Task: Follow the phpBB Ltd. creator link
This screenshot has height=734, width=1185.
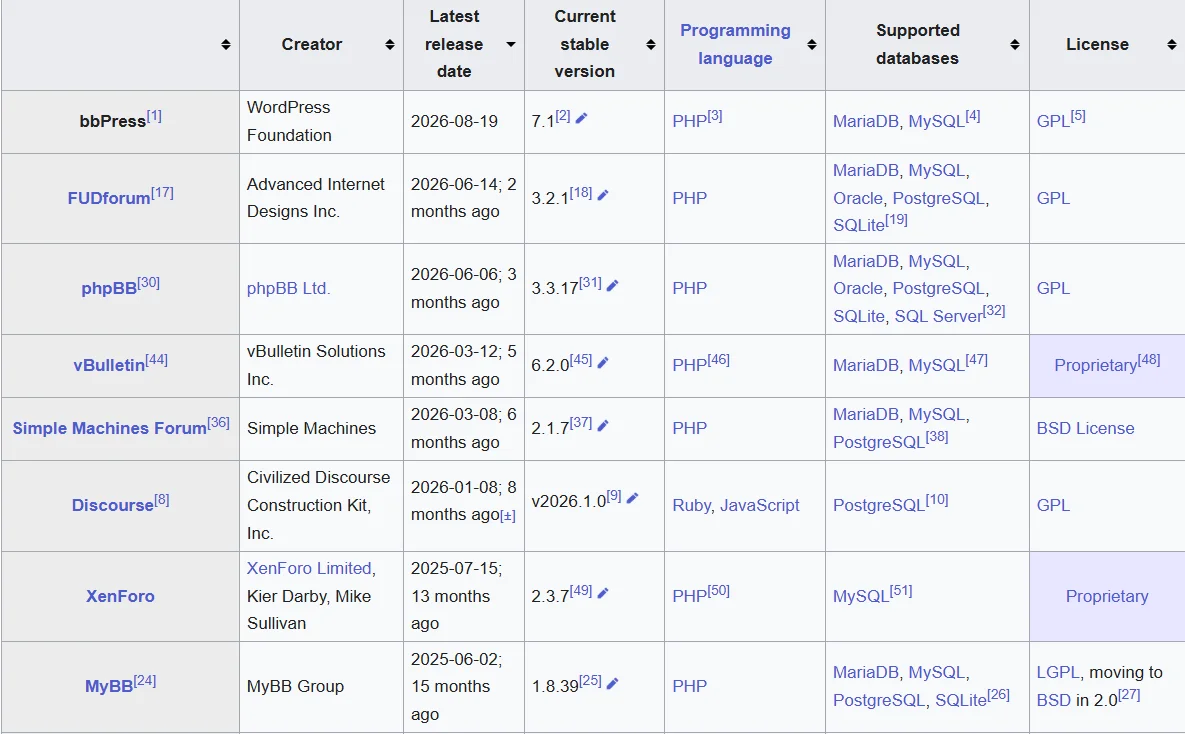Action: [x=289, y=288]
